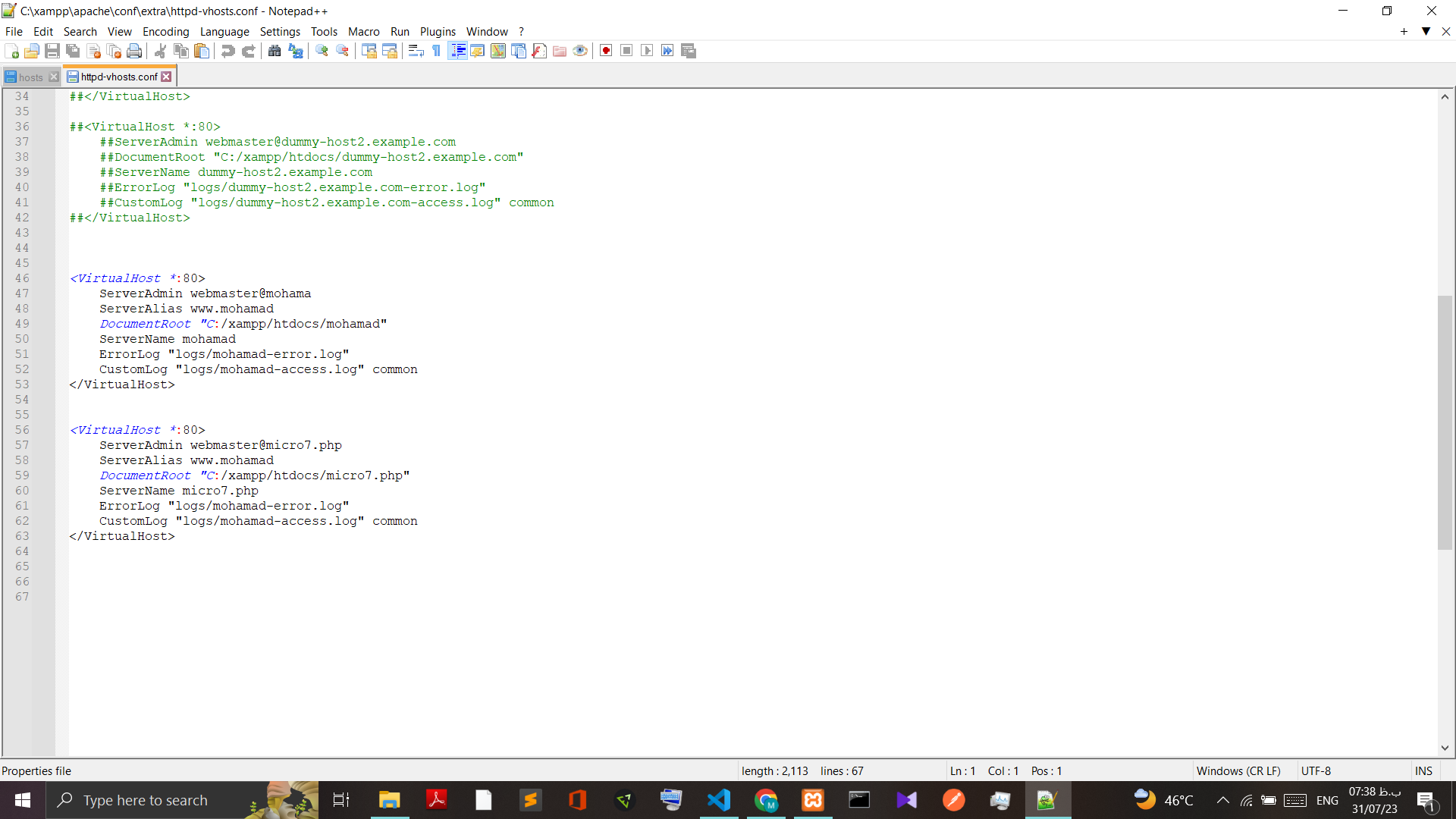
Task: Toggle the indent guide button
Action: point(457,51)
